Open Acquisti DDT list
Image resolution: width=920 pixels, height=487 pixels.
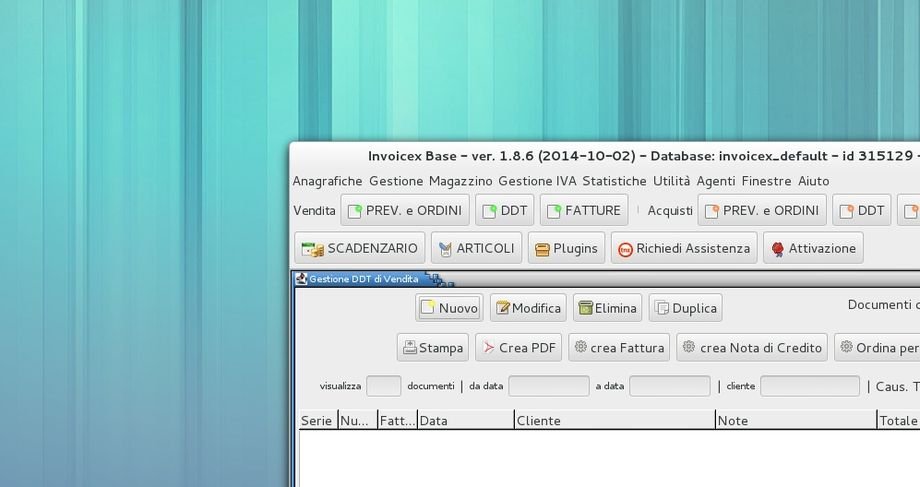pos(861,211)
